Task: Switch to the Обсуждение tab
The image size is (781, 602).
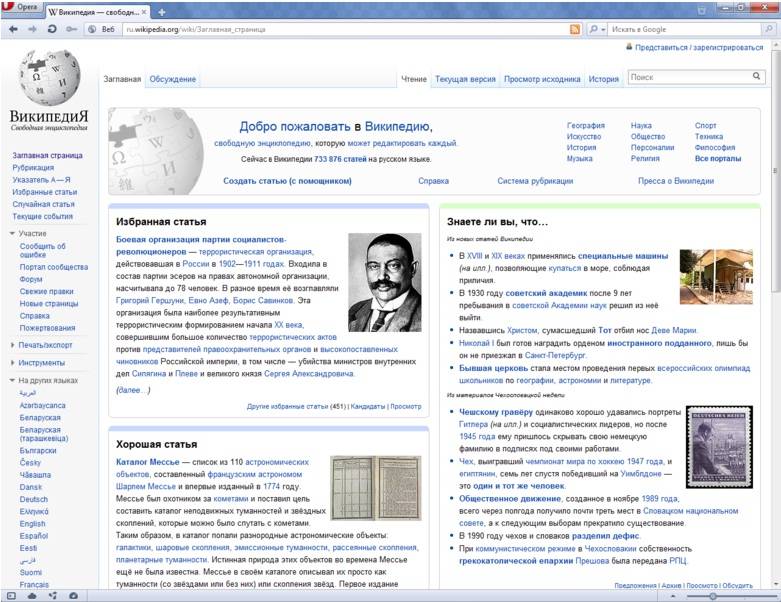Action: [172, 79]
